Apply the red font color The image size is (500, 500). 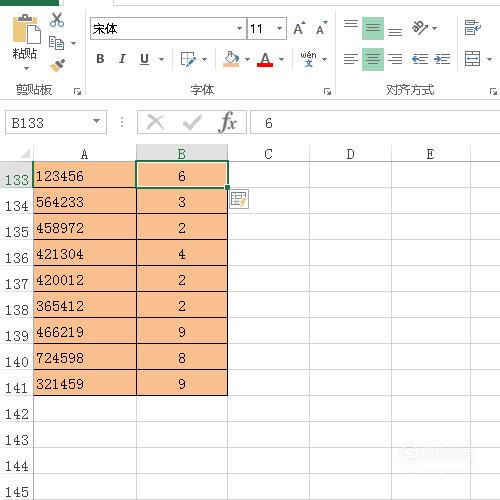(x=265, y=59)
